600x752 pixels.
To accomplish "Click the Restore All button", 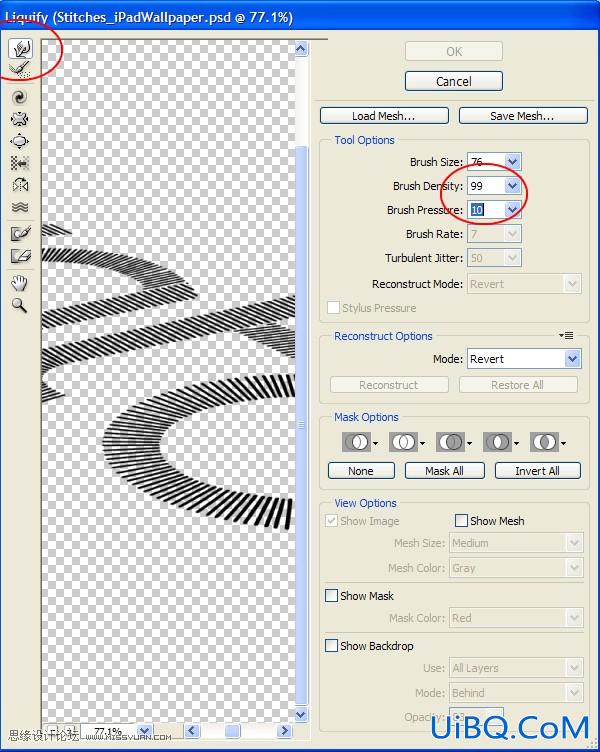I will pyautogui.click(x=518, y=385).
